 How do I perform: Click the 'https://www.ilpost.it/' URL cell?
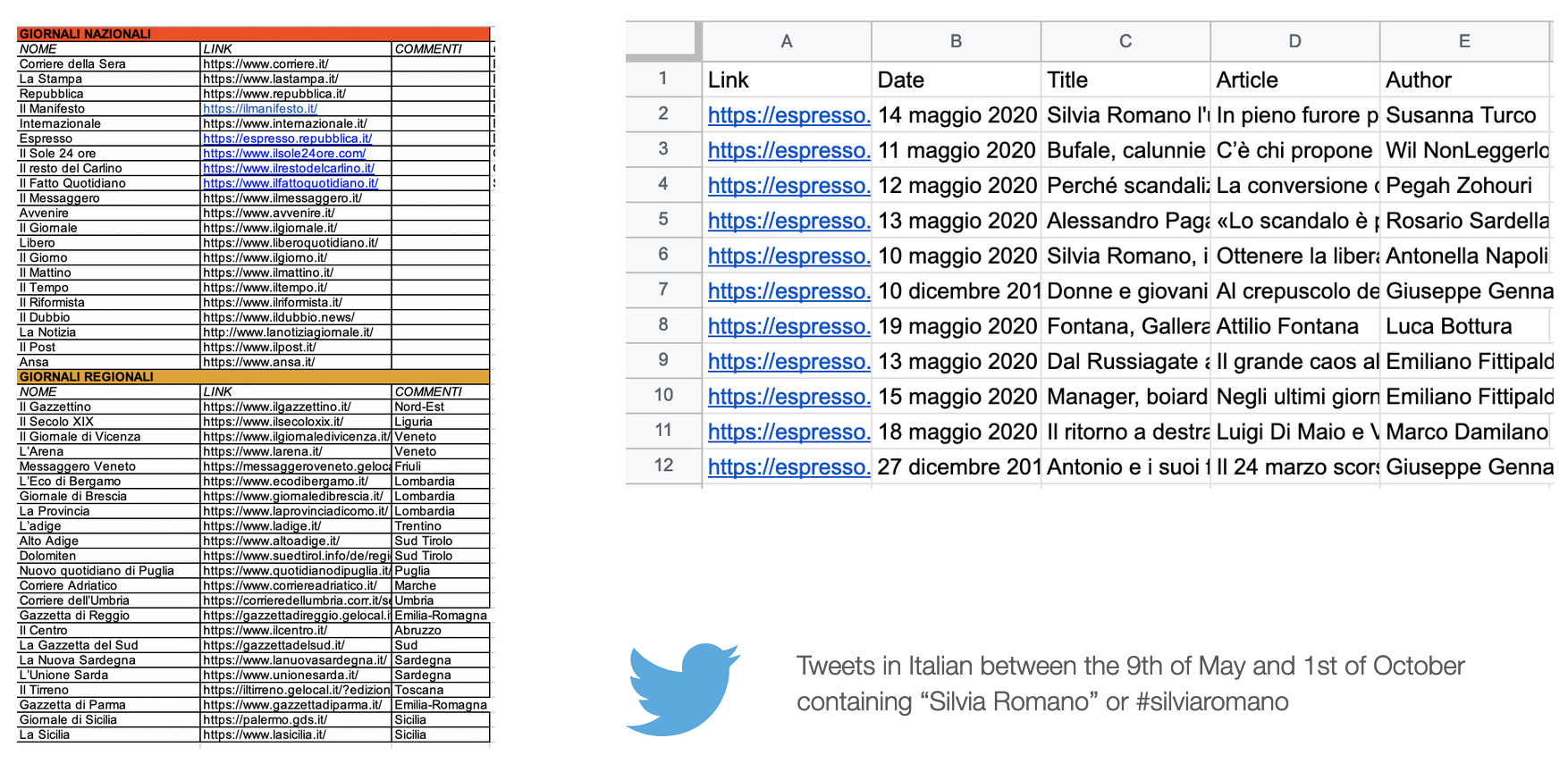(x=296, y=348)
